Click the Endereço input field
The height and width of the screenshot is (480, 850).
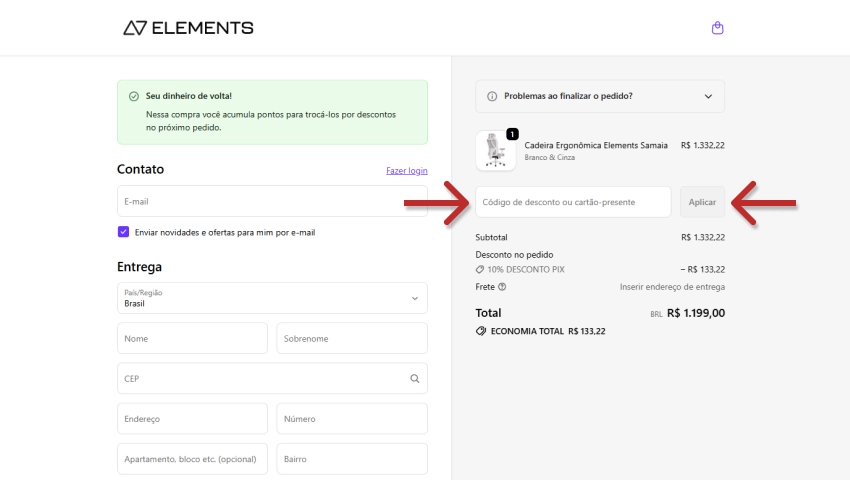click(x=192, y=419)
